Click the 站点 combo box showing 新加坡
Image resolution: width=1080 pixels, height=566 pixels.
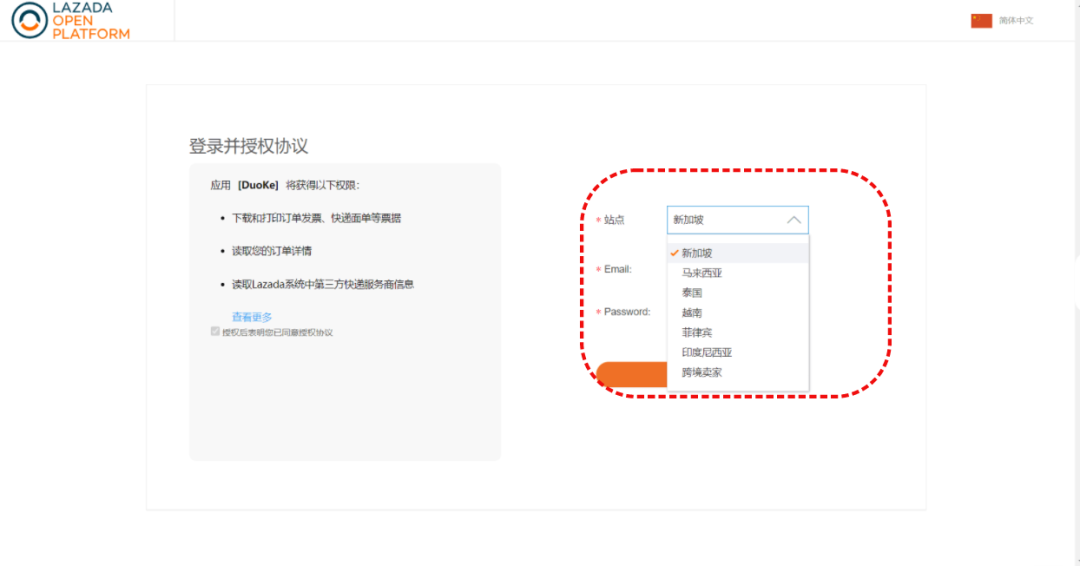click(725, 220)
